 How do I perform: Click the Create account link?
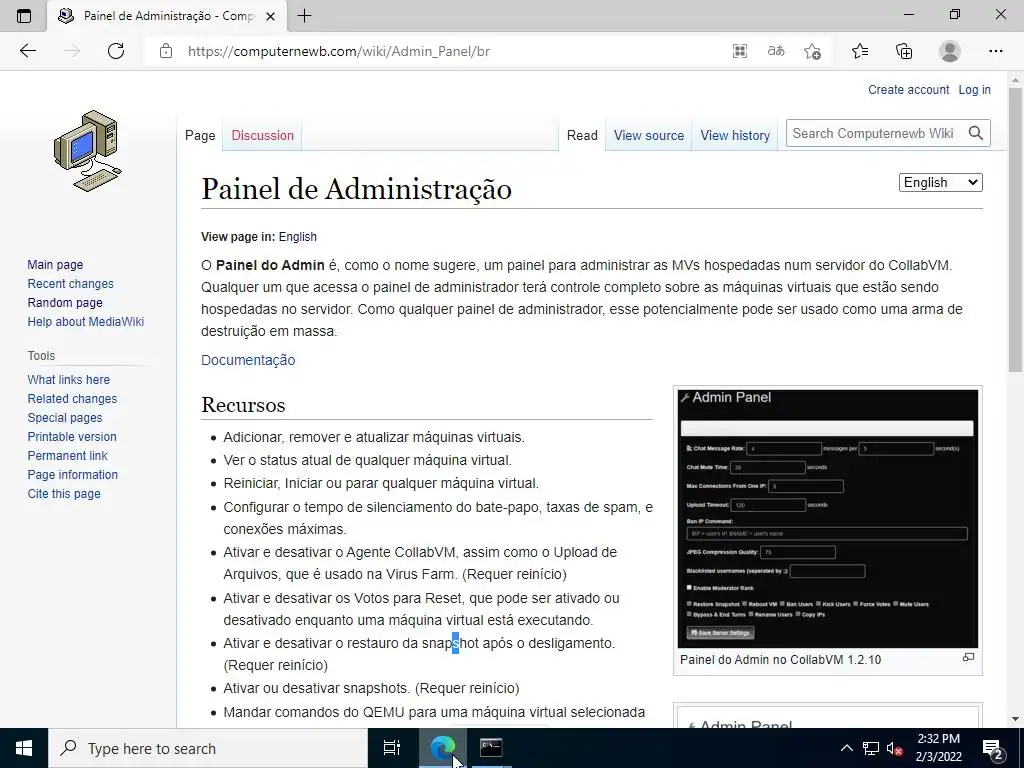908,89
